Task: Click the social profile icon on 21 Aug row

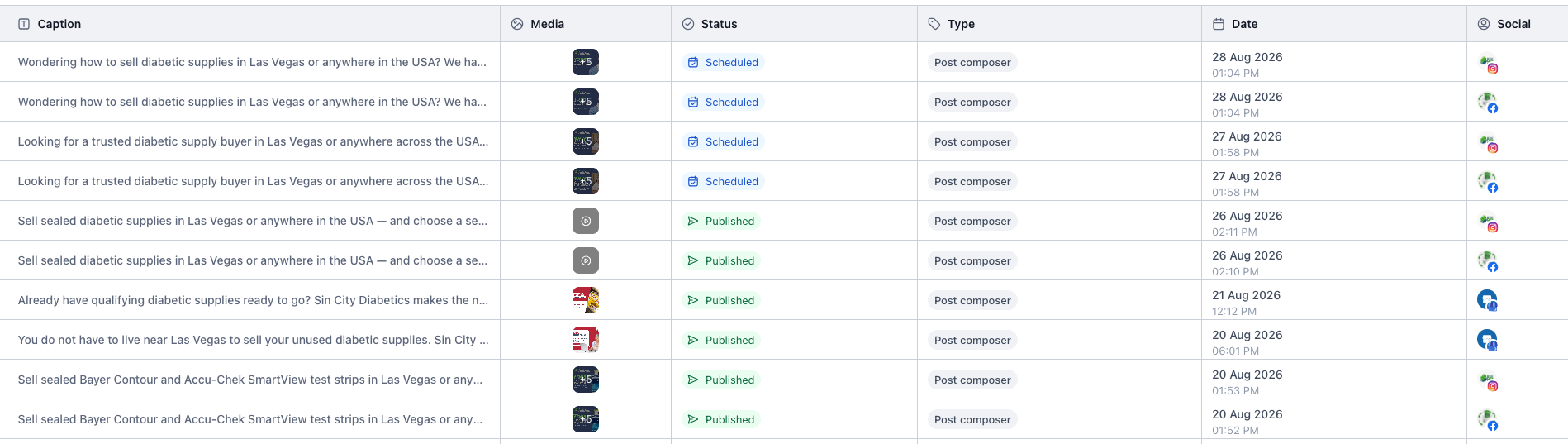Action: pyautogui.click(x=1487, y=300)
